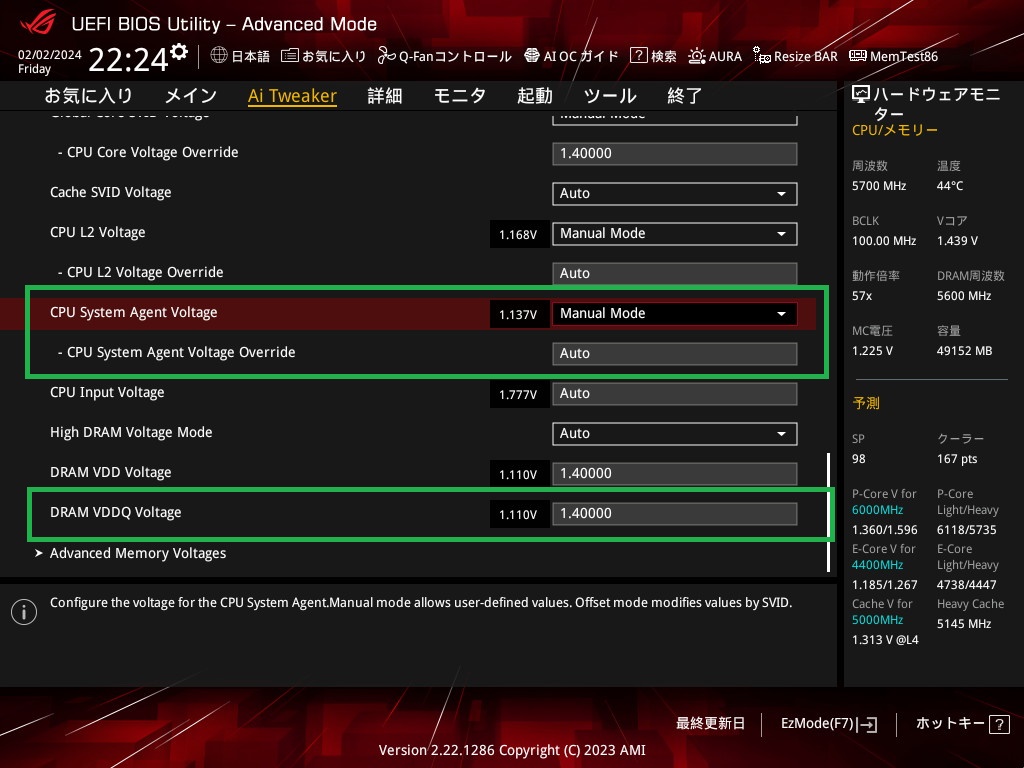Click the globe language icon

219,56
